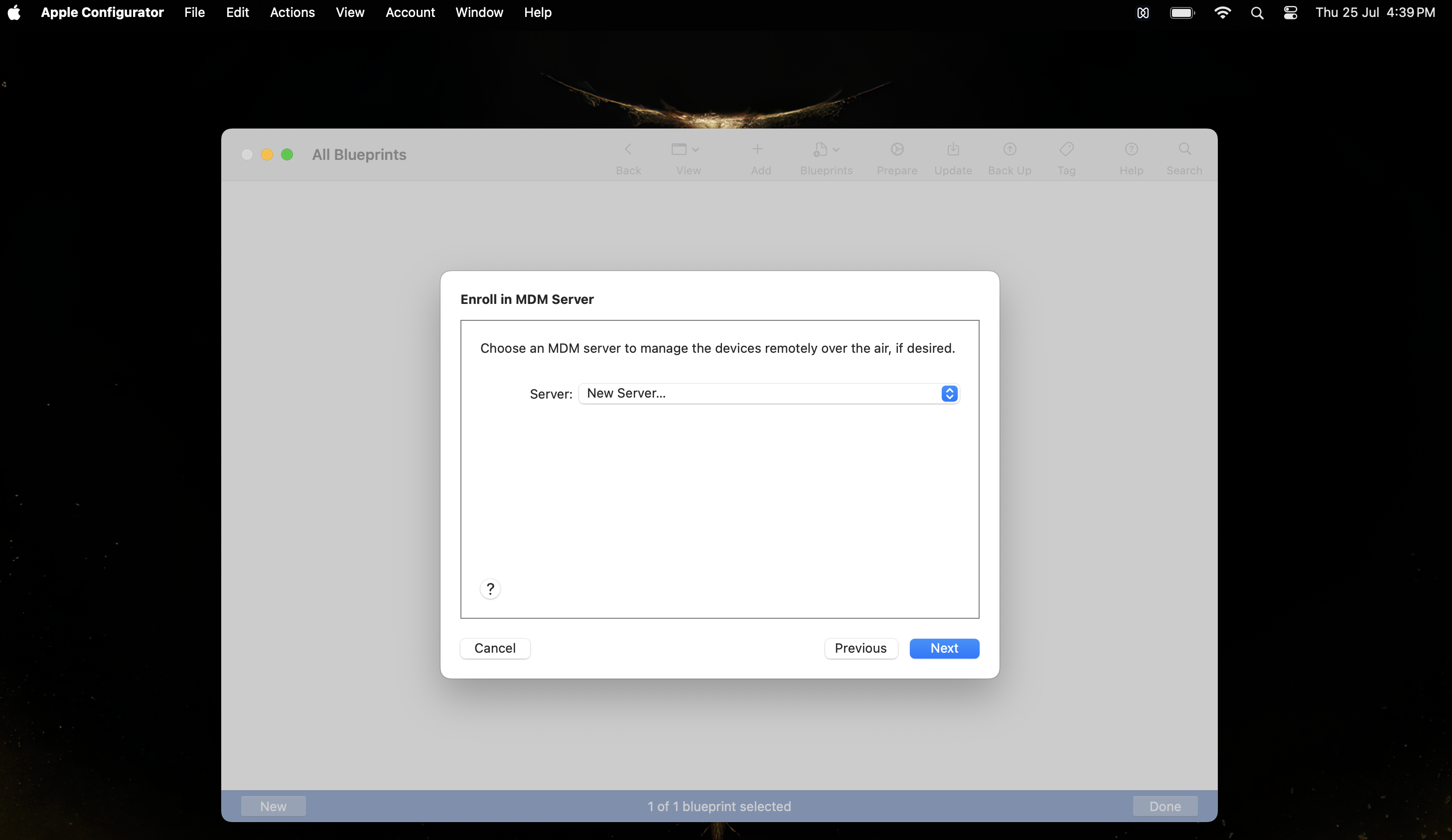This screenshot has height=840, width=1452.
Task: Zoom the All Blueprints window with green button
Action: (x=287, y=154)
